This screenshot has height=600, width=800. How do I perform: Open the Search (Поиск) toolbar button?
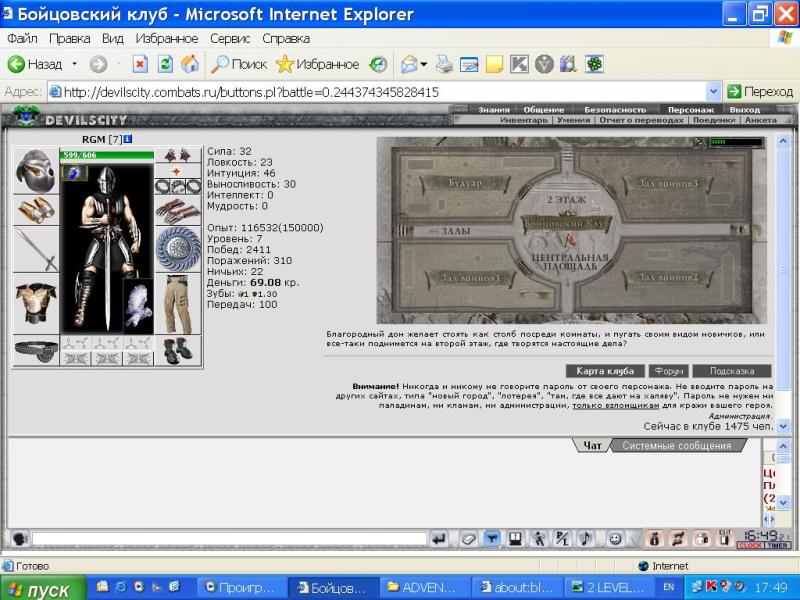(x=239, y=64)
